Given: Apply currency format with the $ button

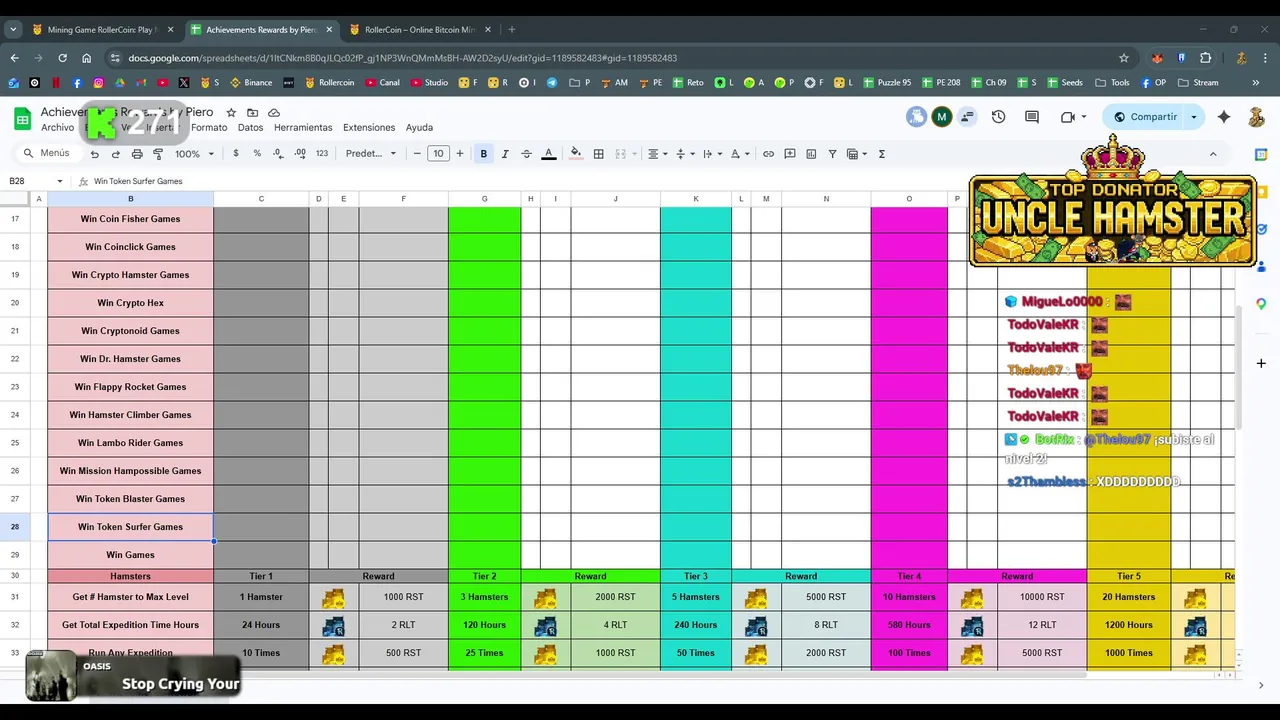Looking at the screenshot, I should click(x=236, y=154).
